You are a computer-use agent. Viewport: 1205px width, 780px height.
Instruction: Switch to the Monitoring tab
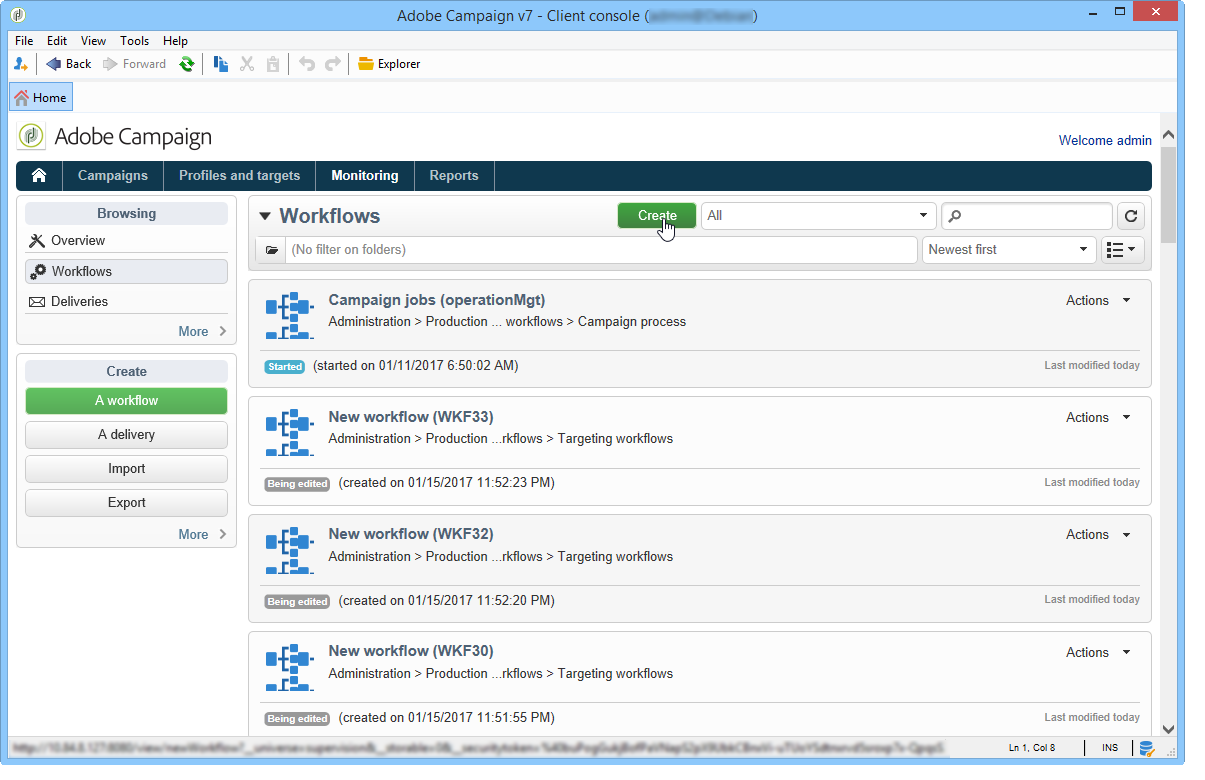coord(365,175)
